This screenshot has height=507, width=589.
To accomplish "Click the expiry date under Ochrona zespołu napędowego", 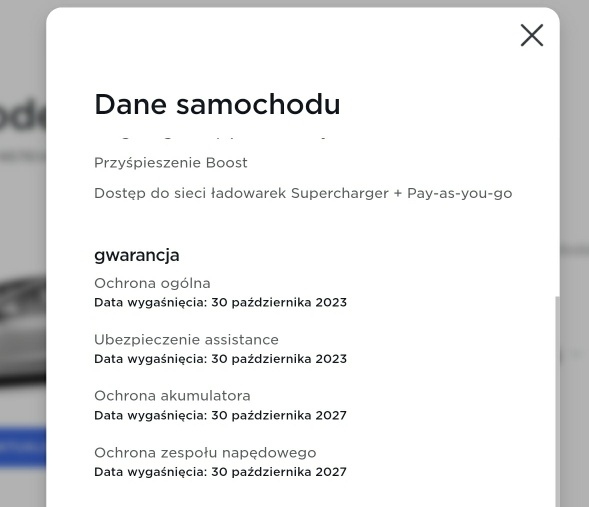I will point(220,472).
